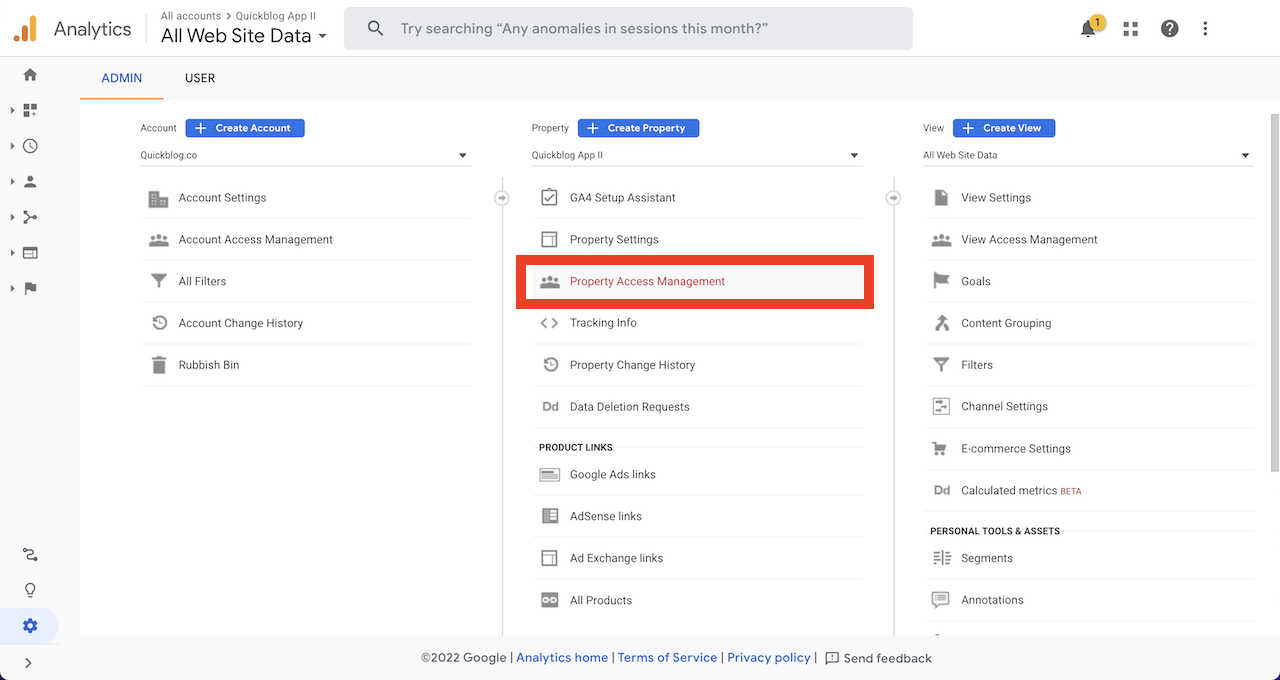Screen dimensions: 1280x680
Task: Open the three-dot more options menu
Action: click(1206, 29)
